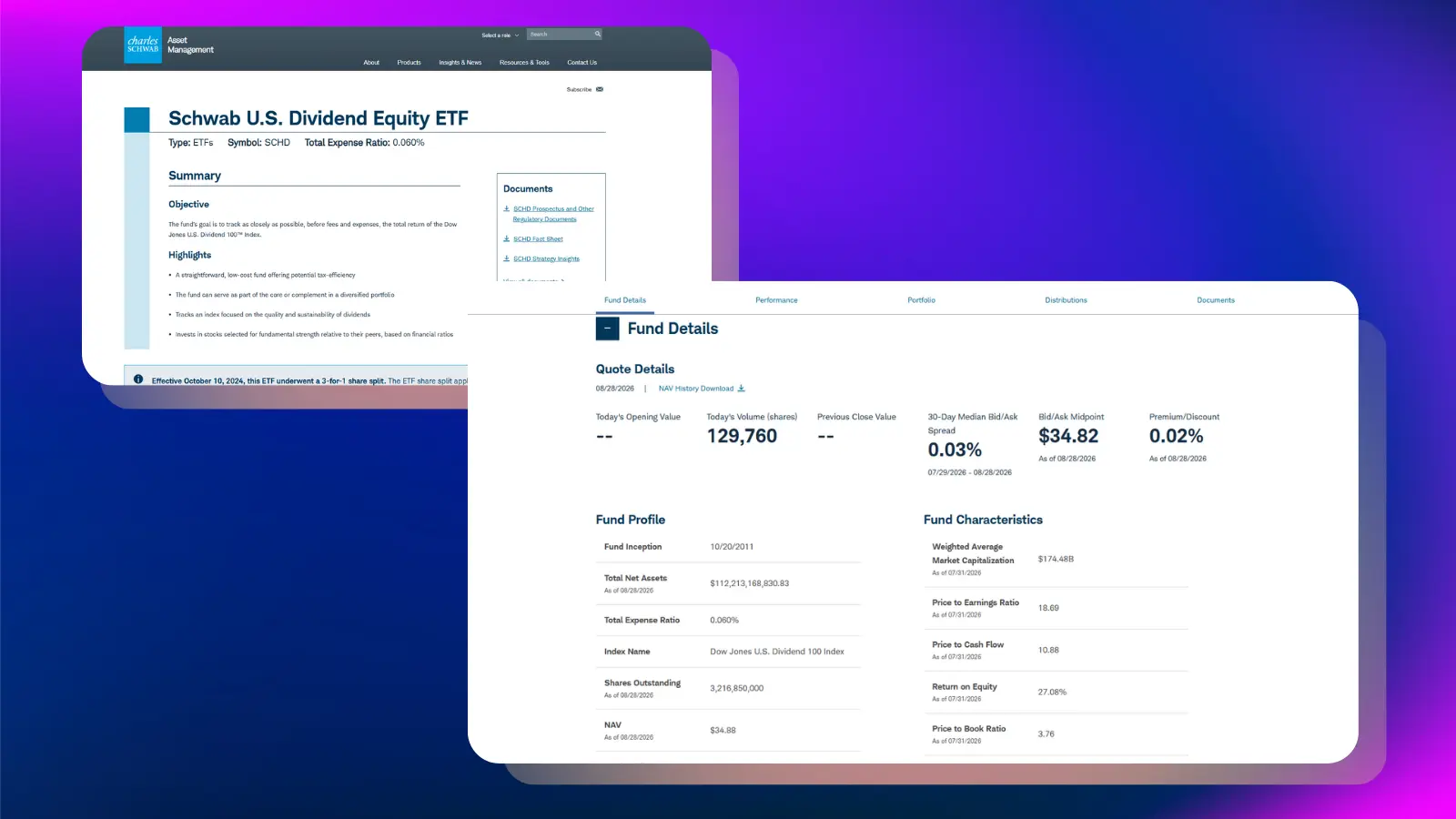Click the Fund Inception date 10/20/2011
Screen dimensions: 1456x819
[732, 547]
